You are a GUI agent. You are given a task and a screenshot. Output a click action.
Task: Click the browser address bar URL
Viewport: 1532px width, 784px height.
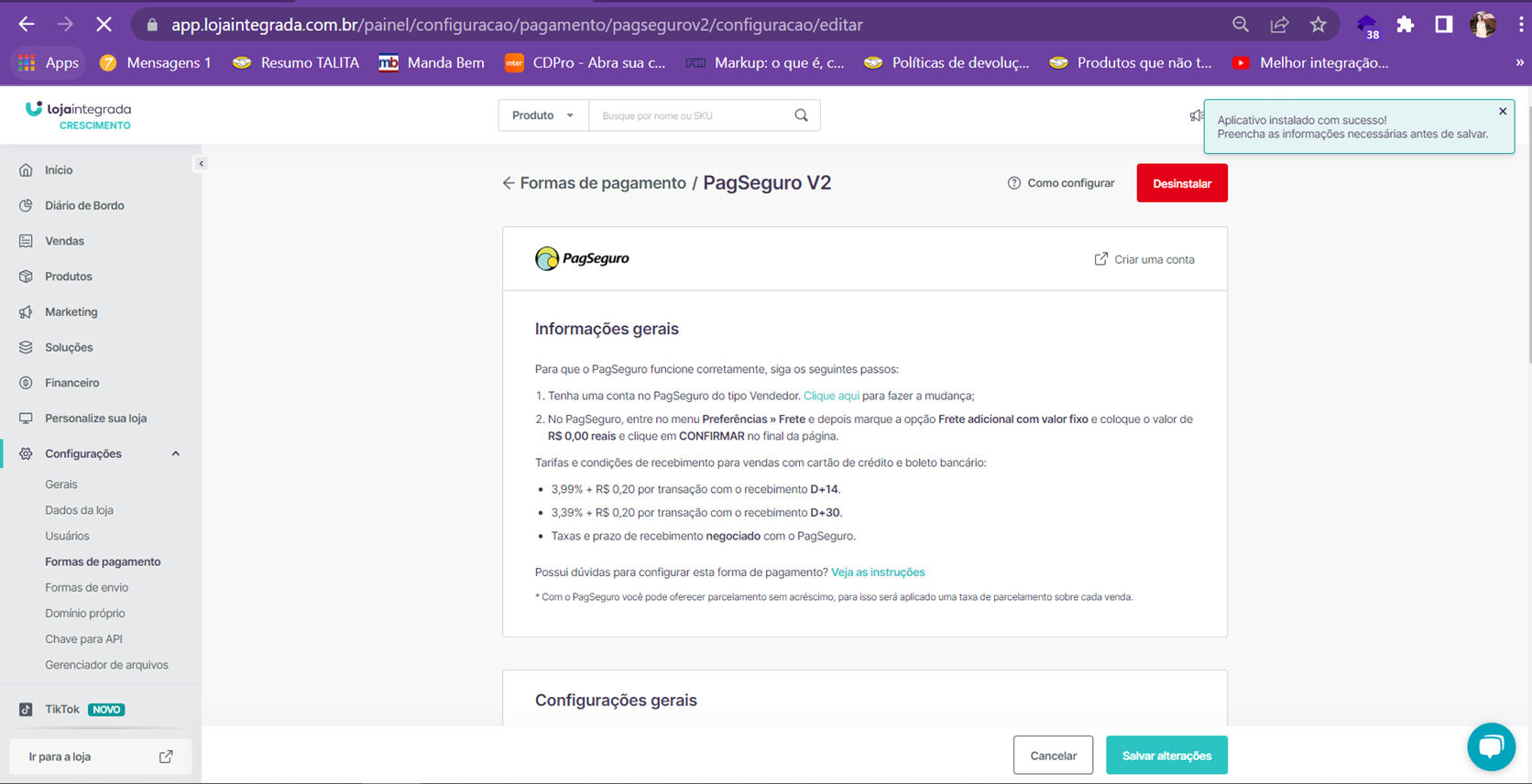click(518, 25)
